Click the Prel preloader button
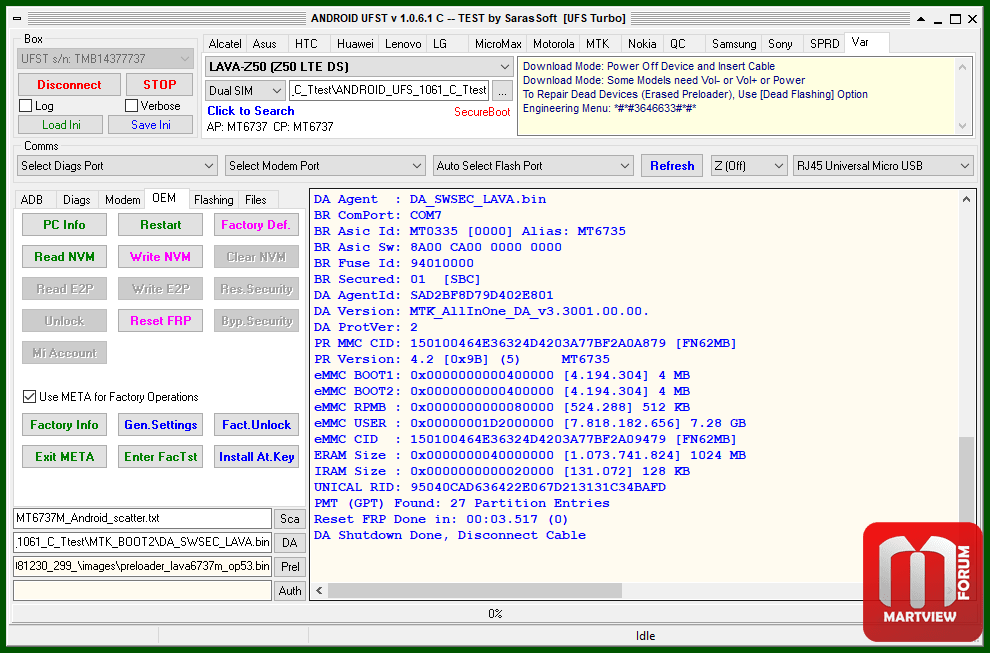 290,567
